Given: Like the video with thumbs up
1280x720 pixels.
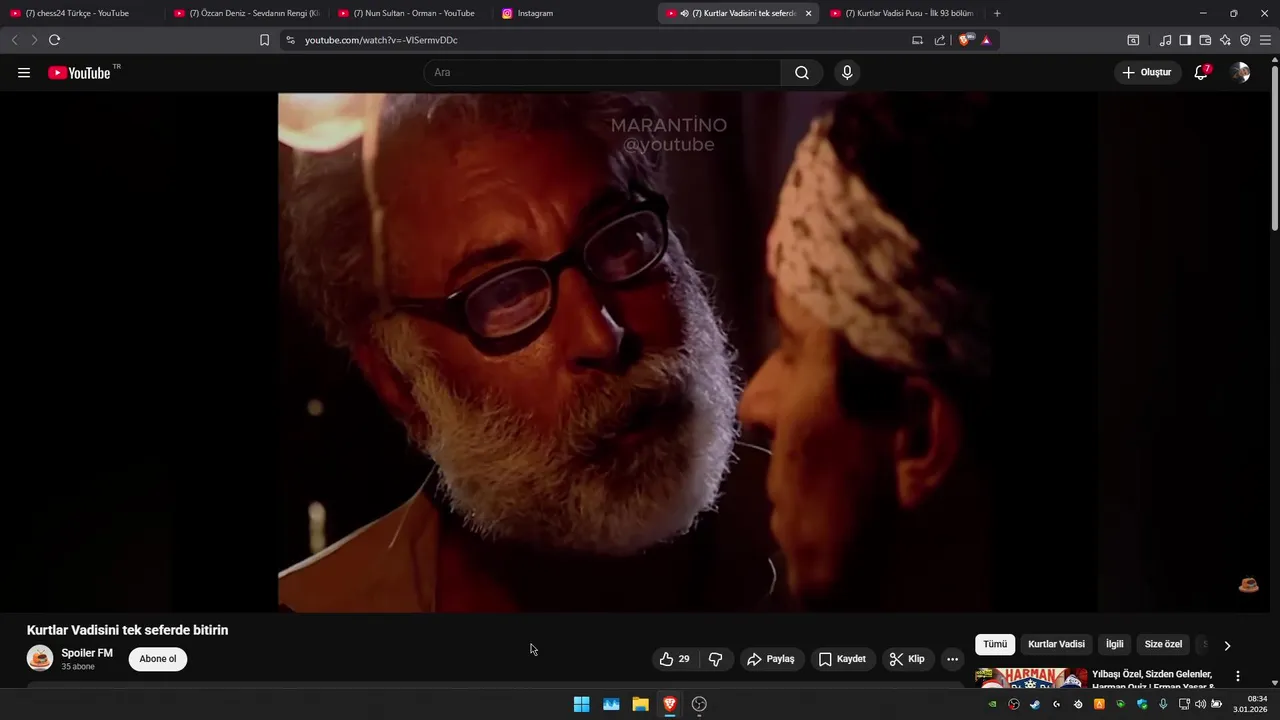Looking at the screenshot, I should coord(674,659).
